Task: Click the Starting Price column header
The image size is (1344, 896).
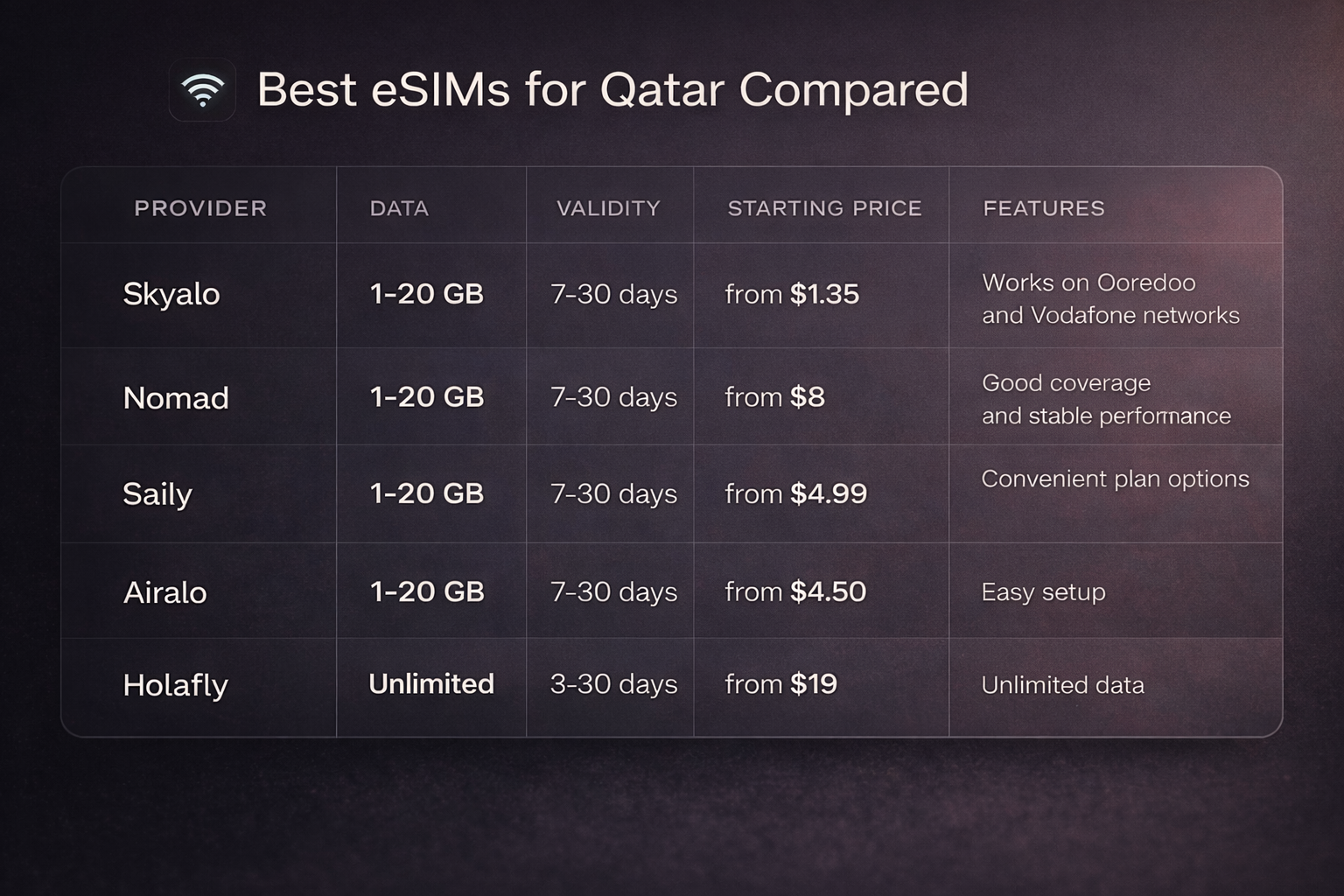Action: (824, 208)
